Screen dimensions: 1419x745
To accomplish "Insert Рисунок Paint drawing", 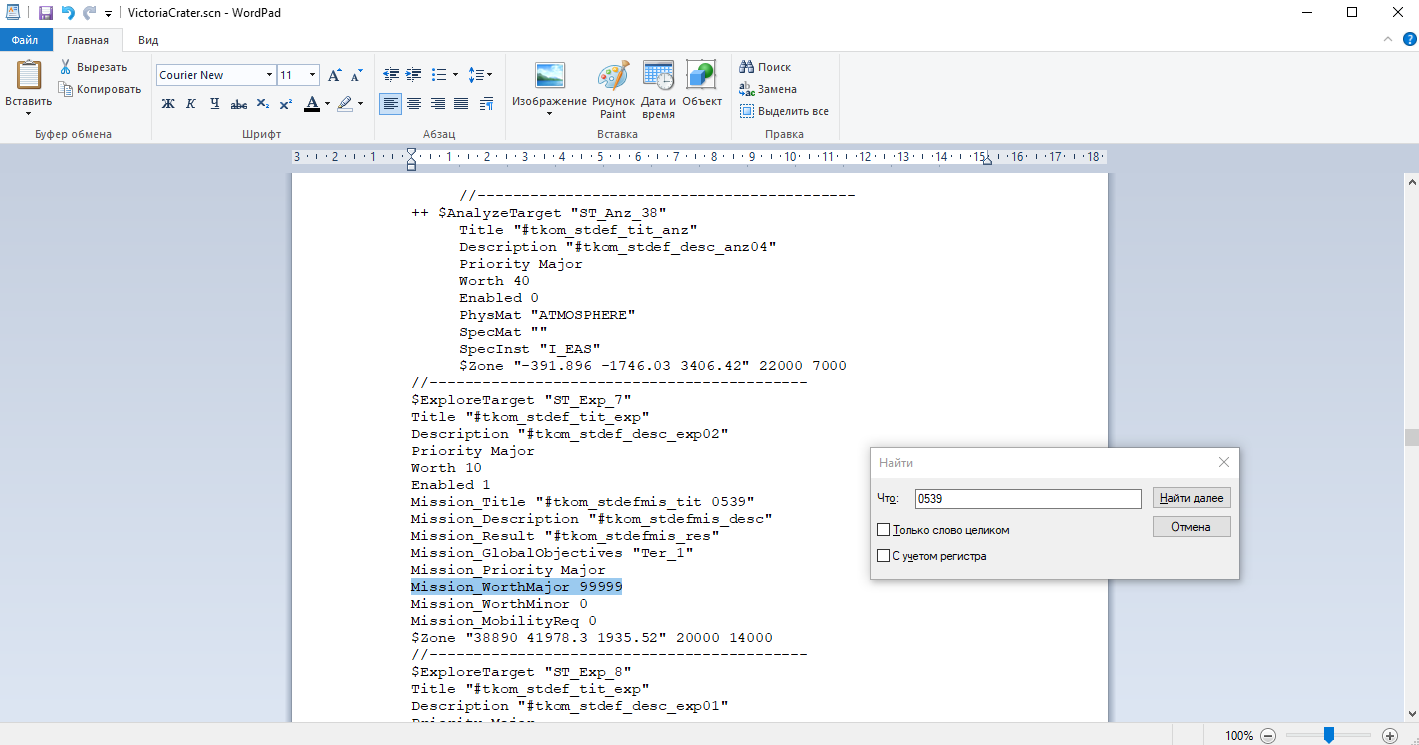I will click(613, 90).
